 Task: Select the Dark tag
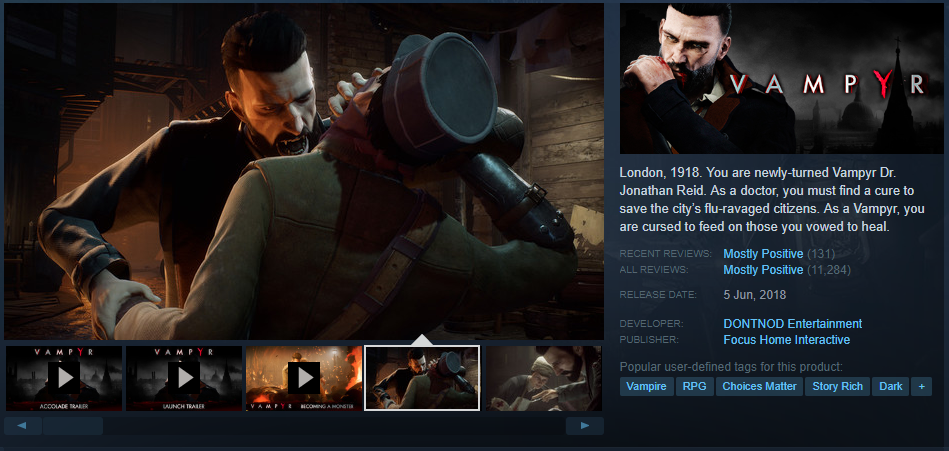tap(890, 386)
